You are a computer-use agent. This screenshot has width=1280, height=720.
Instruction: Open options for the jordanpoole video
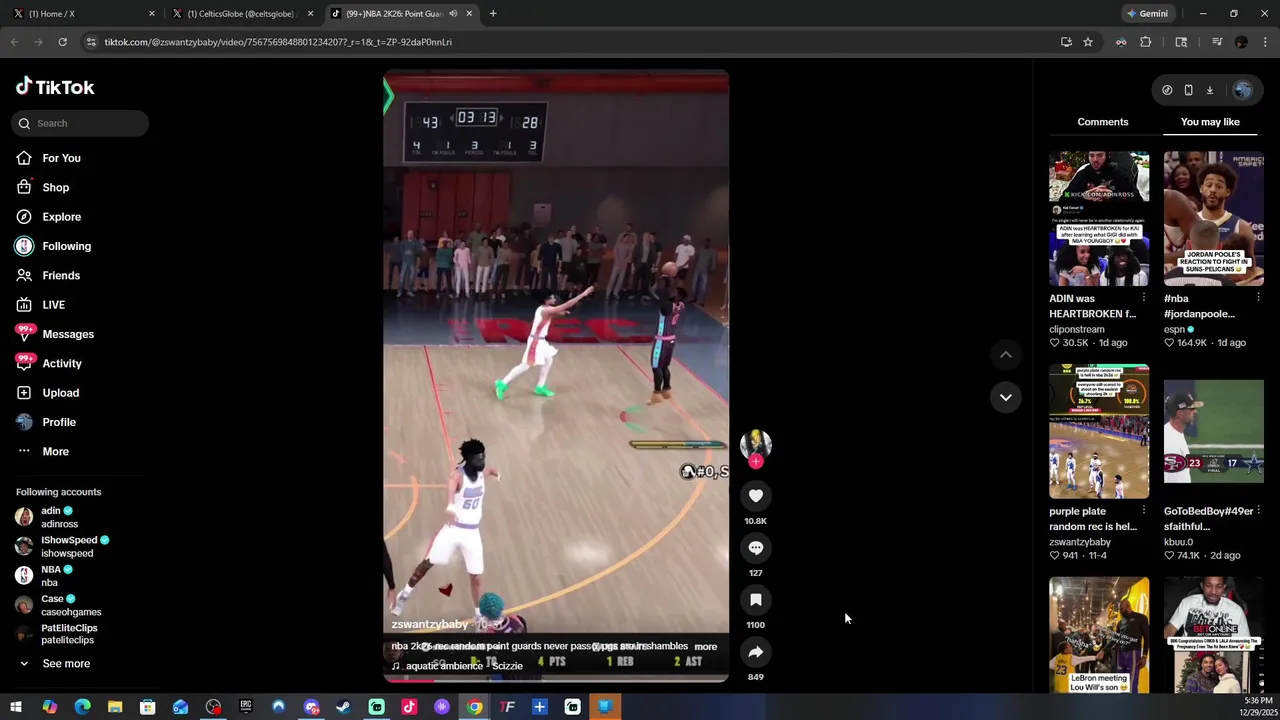[x=1258, y=298]
